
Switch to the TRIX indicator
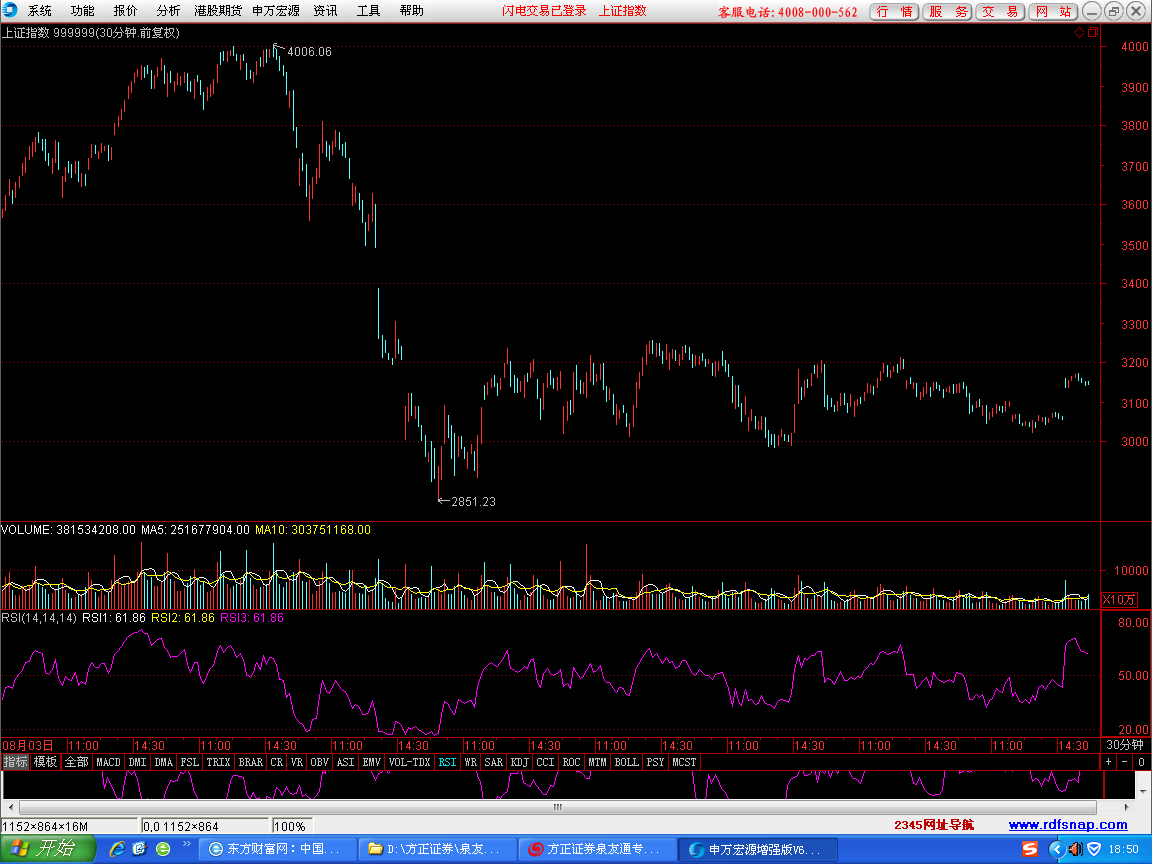point(218,762)
